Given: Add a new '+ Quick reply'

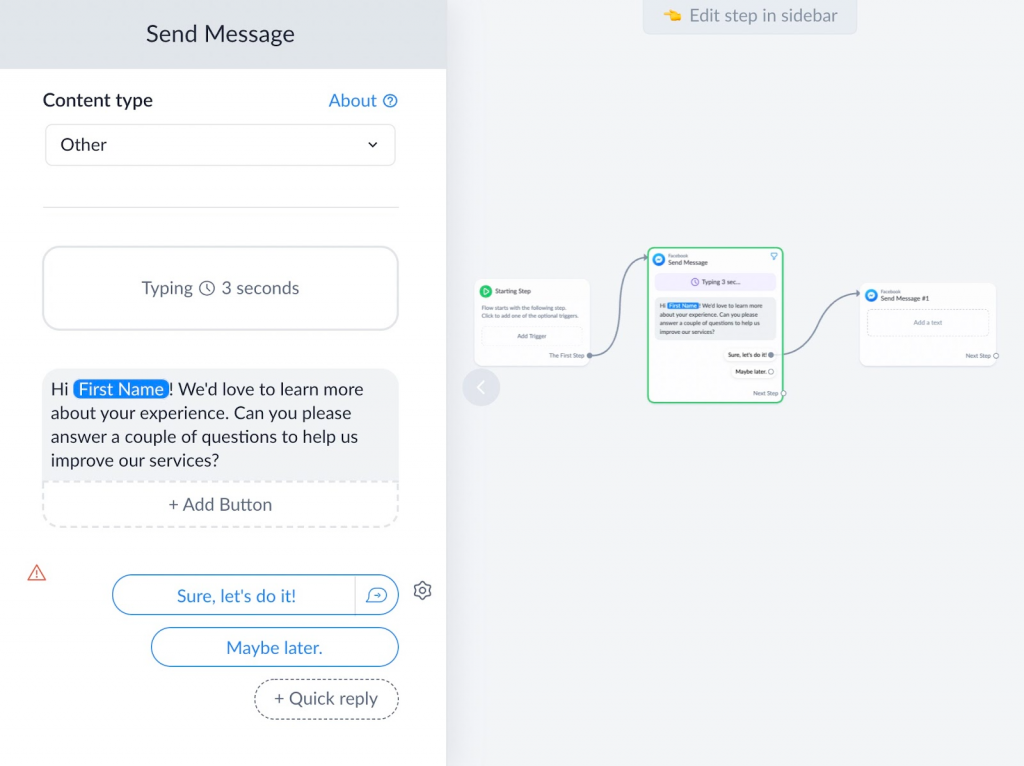Looking at the screenshot, I should (326, 699).
